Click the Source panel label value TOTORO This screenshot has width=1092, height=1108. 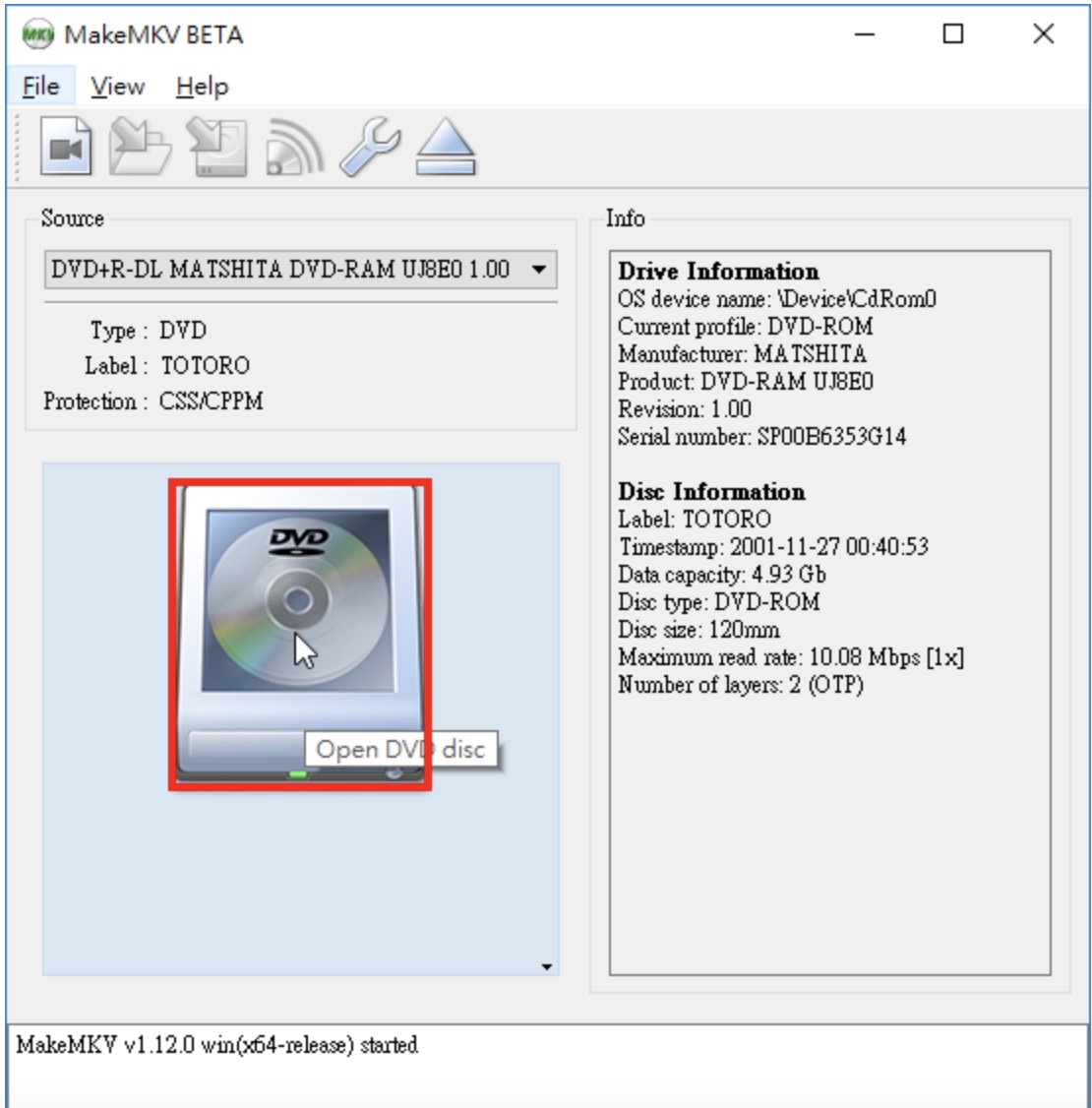click(x=206, y=365)
